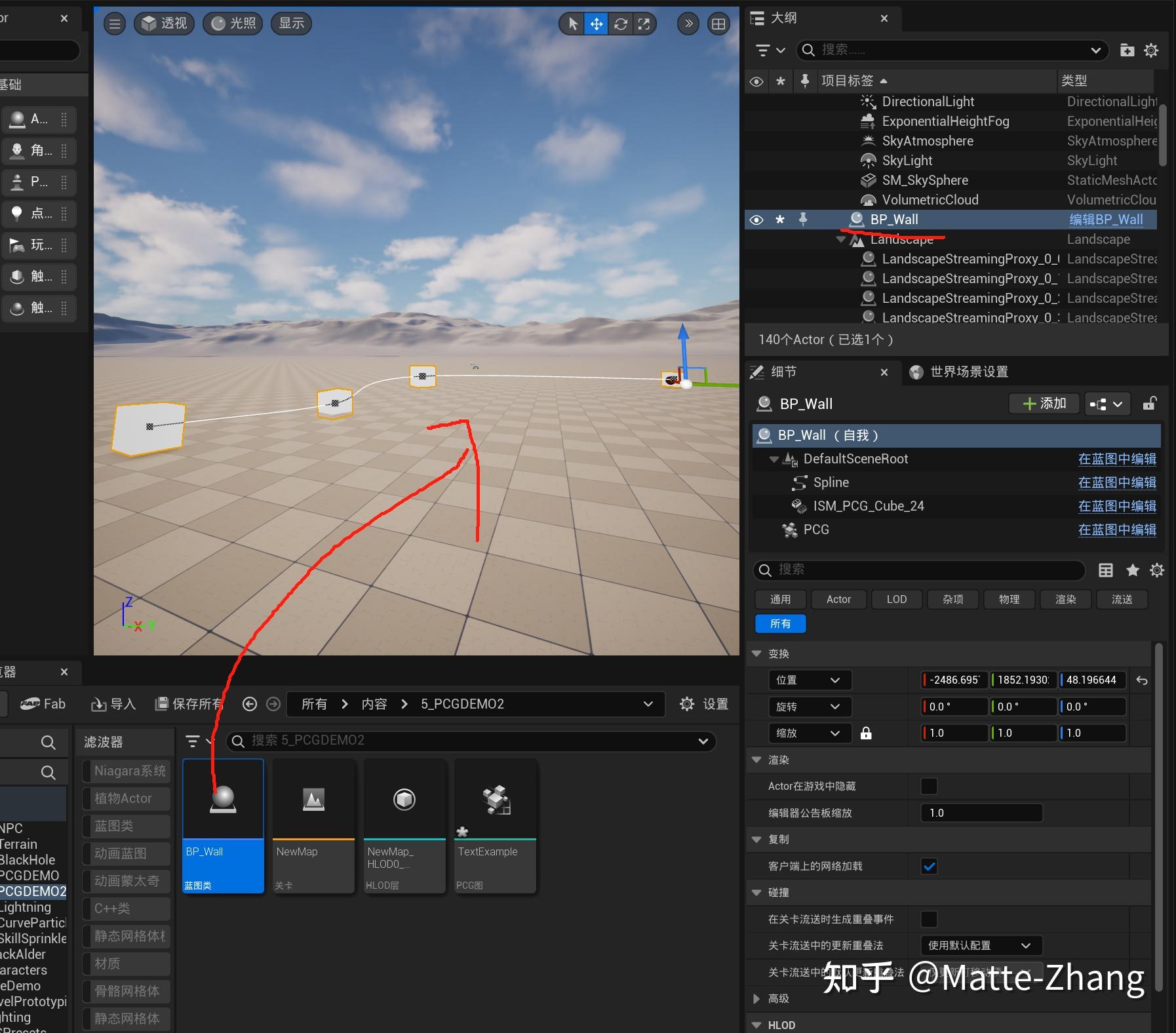
Task: Open the 使用默认配置 dropdown
Action: coord(981,945)
